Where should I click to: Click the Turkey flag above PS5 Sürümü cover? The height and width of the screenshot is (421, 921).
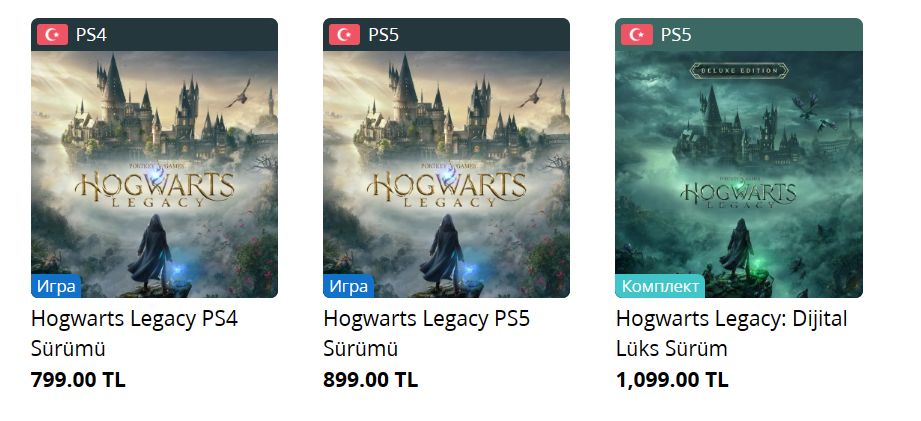344,35
